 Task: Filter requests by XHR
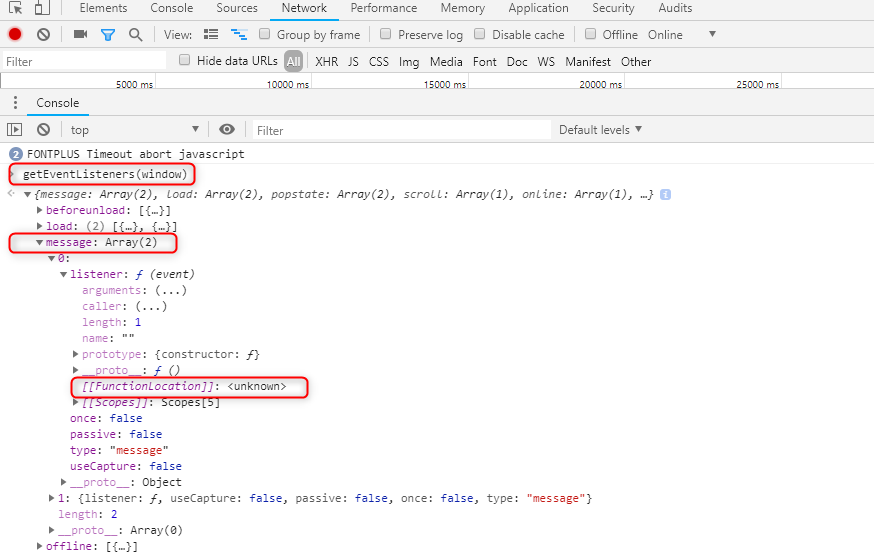(327, 62)
